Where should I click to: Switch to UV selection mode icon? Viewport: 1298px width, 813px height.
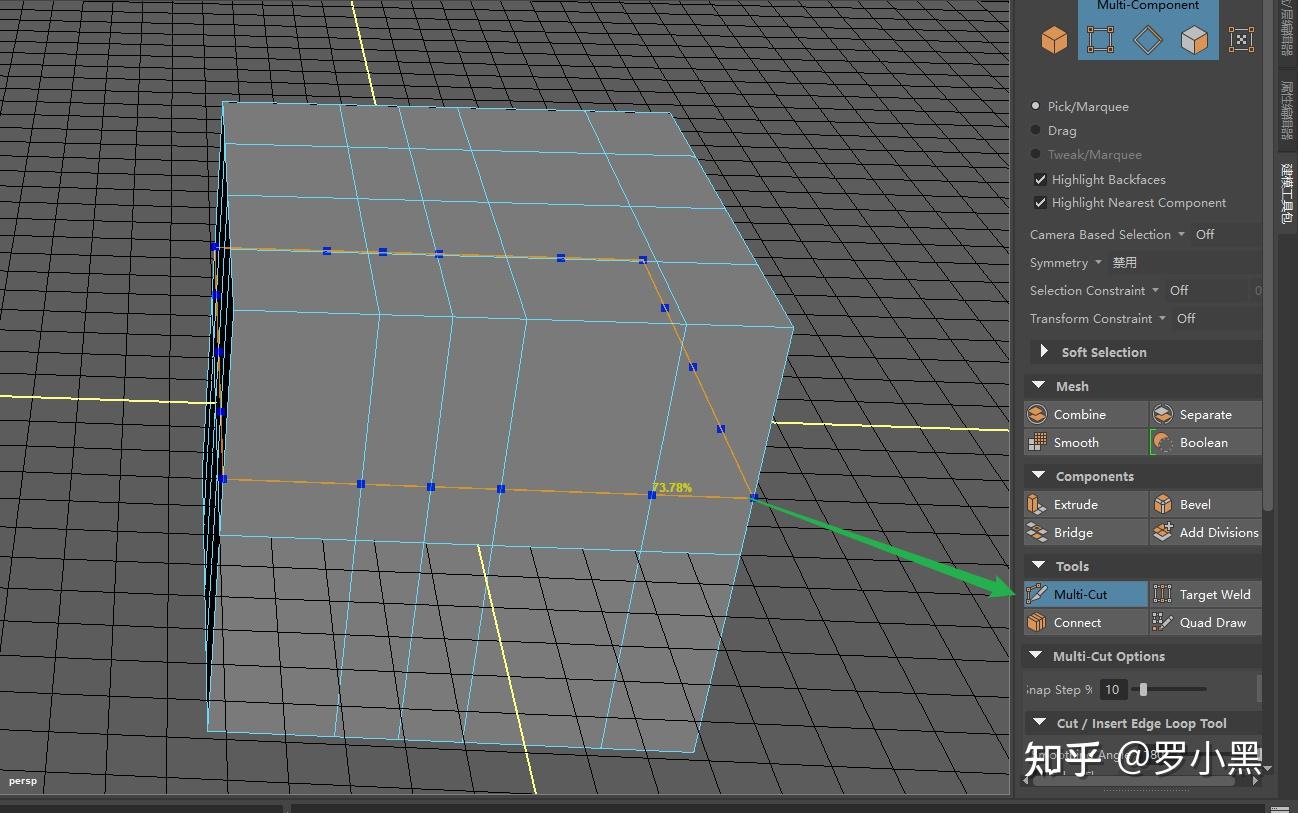(x=1241, y=40)
